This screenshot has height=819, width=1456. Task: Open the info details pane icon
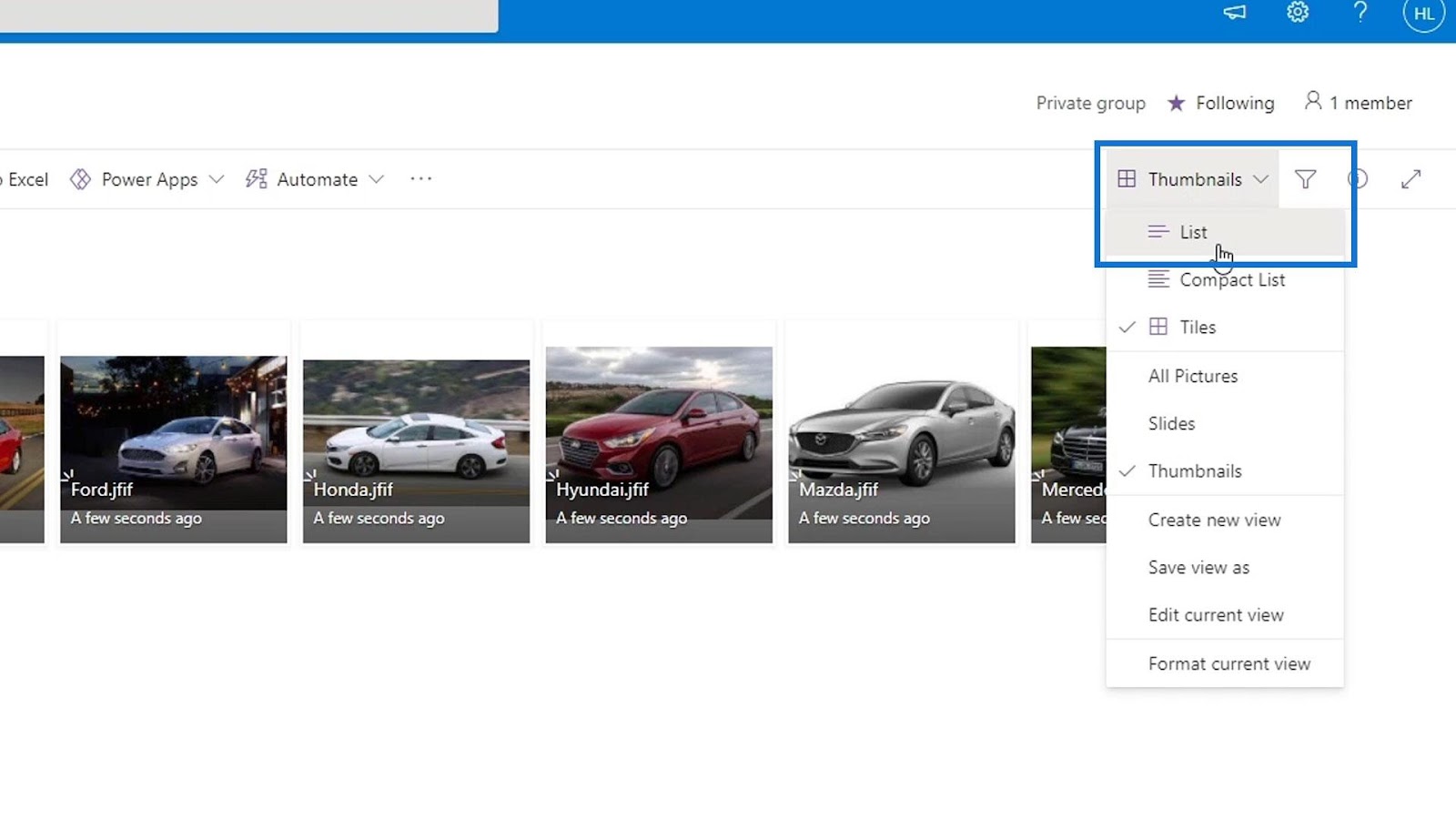point(1358,179)
